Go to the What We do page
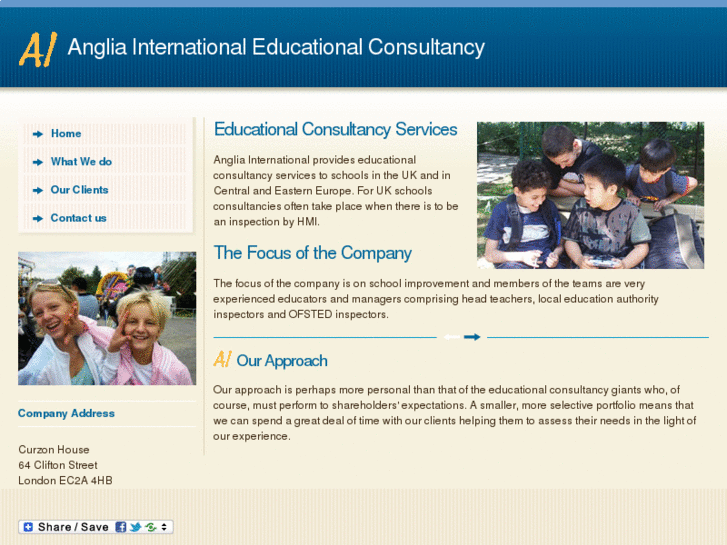The width and height of the screenshot is (727, 545). (81, 161)
